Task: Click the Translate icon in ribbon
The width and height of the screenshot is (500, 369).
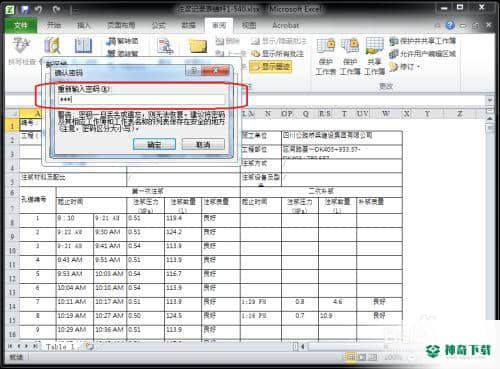Action: tap(165, 46)
